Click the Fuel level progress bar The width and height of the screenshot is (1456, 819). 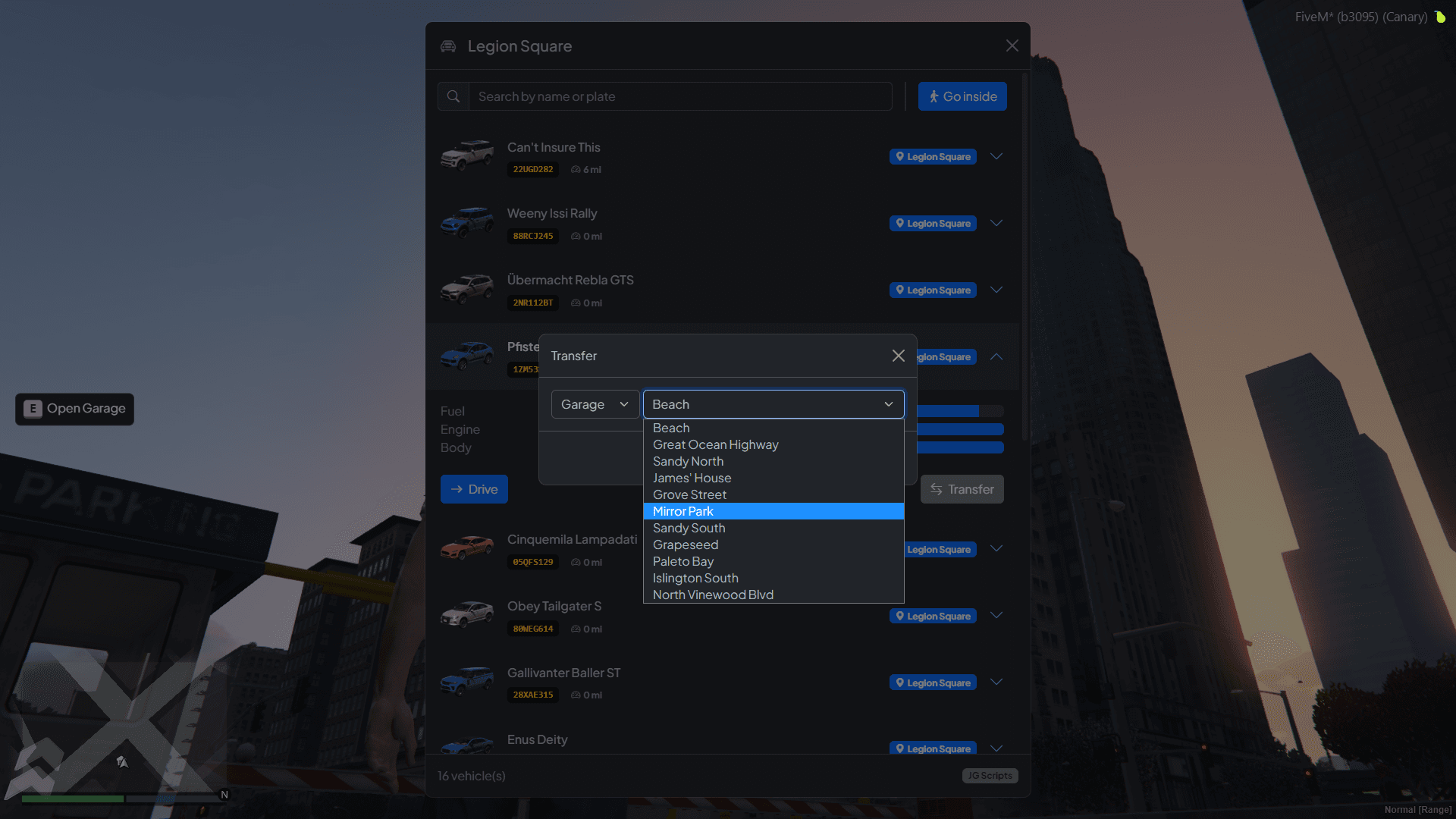[x=959, y=410]
